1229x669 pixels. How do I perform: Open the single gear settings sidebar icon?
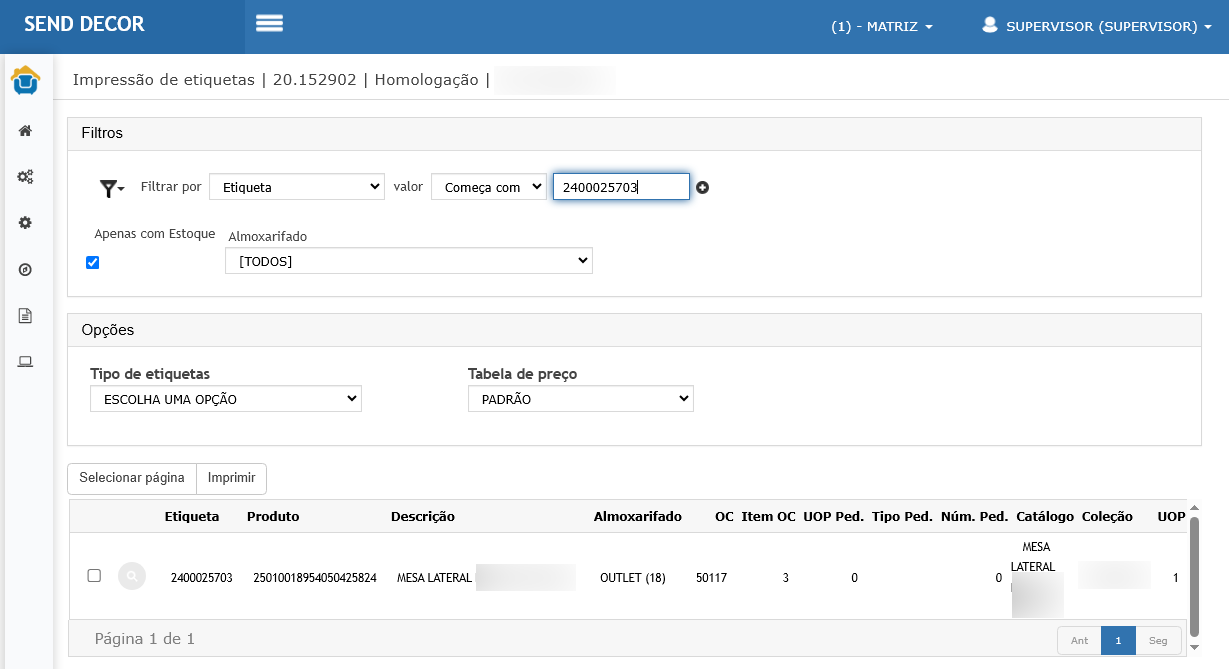(26, 223)
